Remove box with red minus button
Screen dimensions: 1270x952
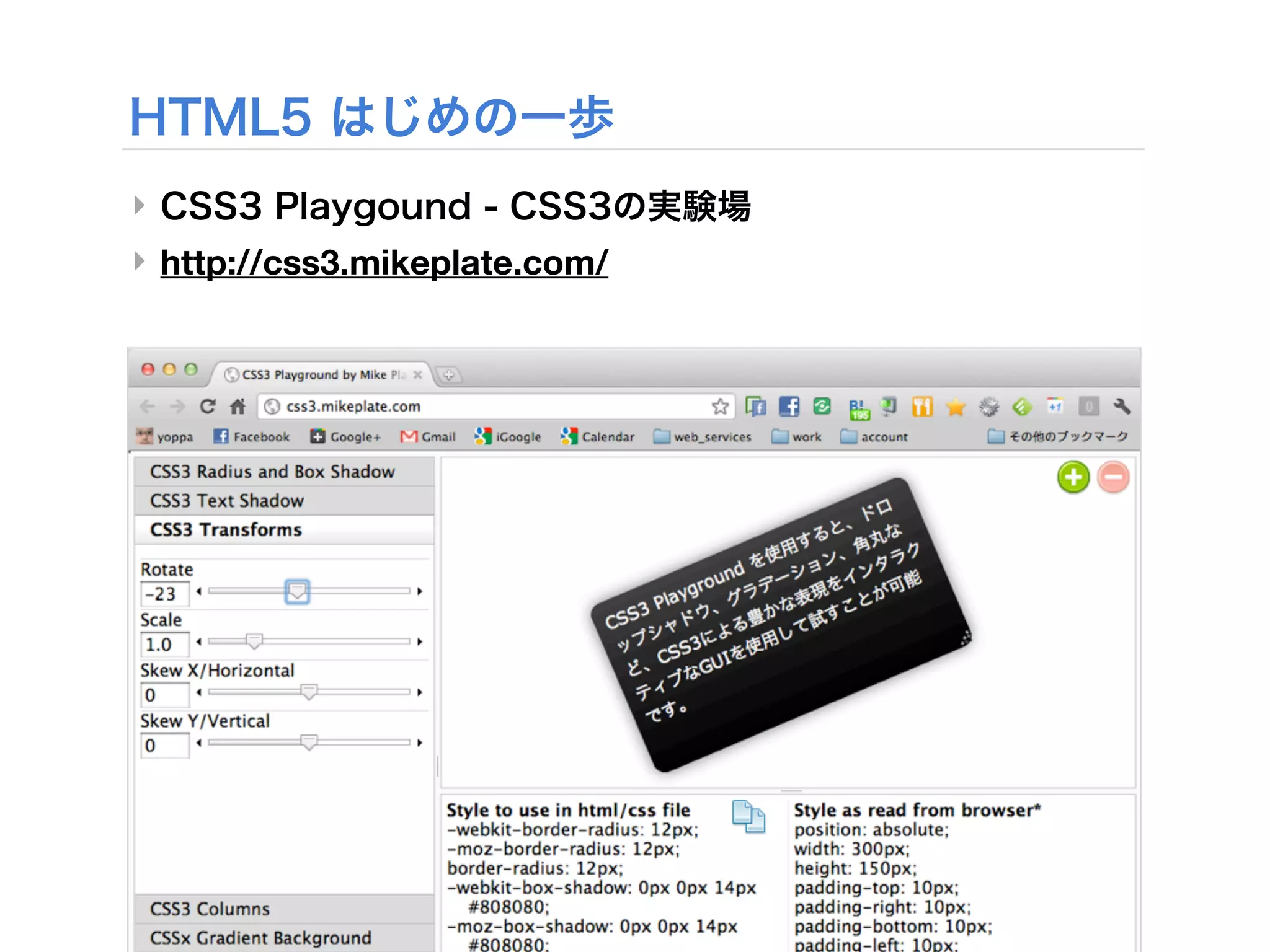(x=1113, y=477)
